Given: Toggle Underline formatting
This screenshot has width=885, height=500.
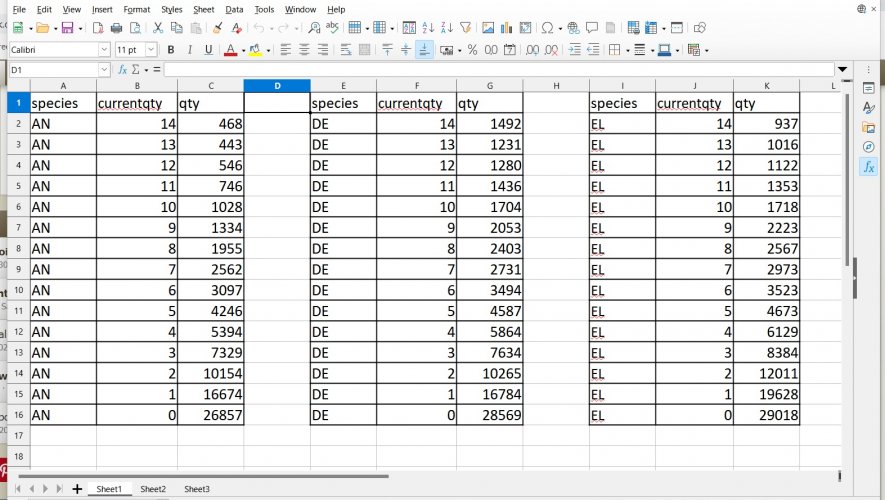Looking at the screenshot, I should pyautogui.click(x=208, y=49).
